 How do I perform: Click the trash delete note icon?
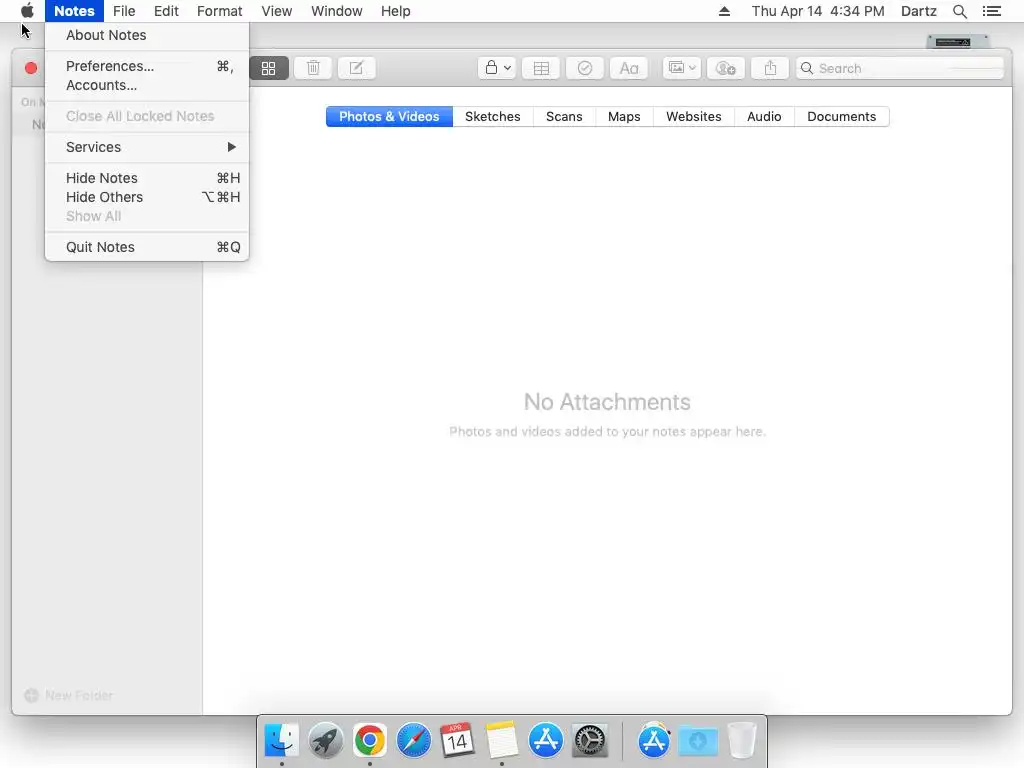(x=313, y=68)
